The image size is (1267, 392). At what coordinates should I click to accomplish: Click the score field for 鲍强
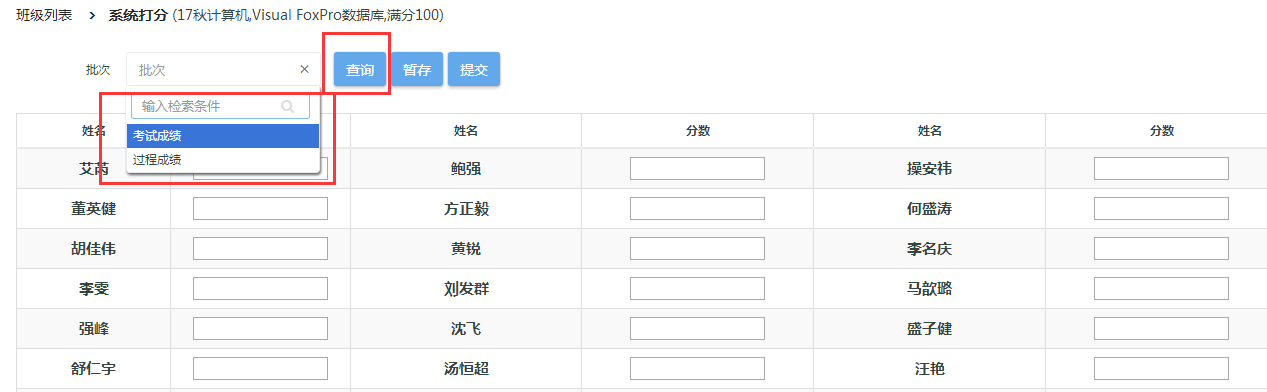pos(697,169)
